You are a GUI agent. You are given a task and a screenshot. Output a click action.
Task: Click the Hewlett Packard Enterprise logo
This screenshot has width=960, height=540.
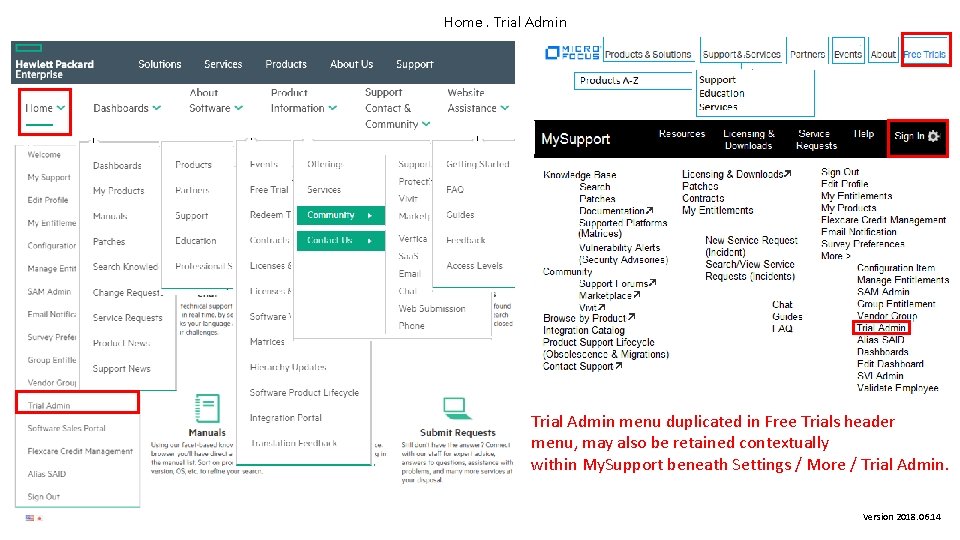pos(54,62)
